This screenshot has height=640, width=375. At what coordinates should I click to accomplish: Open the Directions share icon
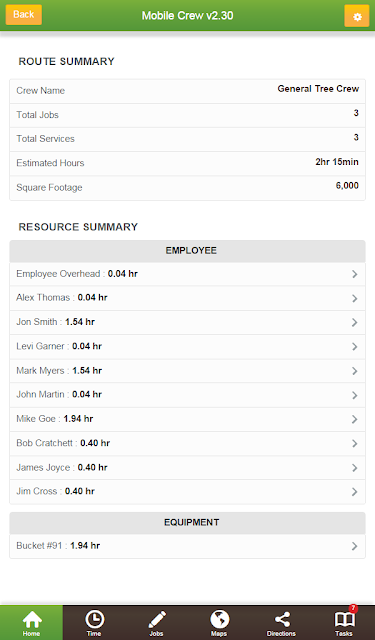click(282, 619)
